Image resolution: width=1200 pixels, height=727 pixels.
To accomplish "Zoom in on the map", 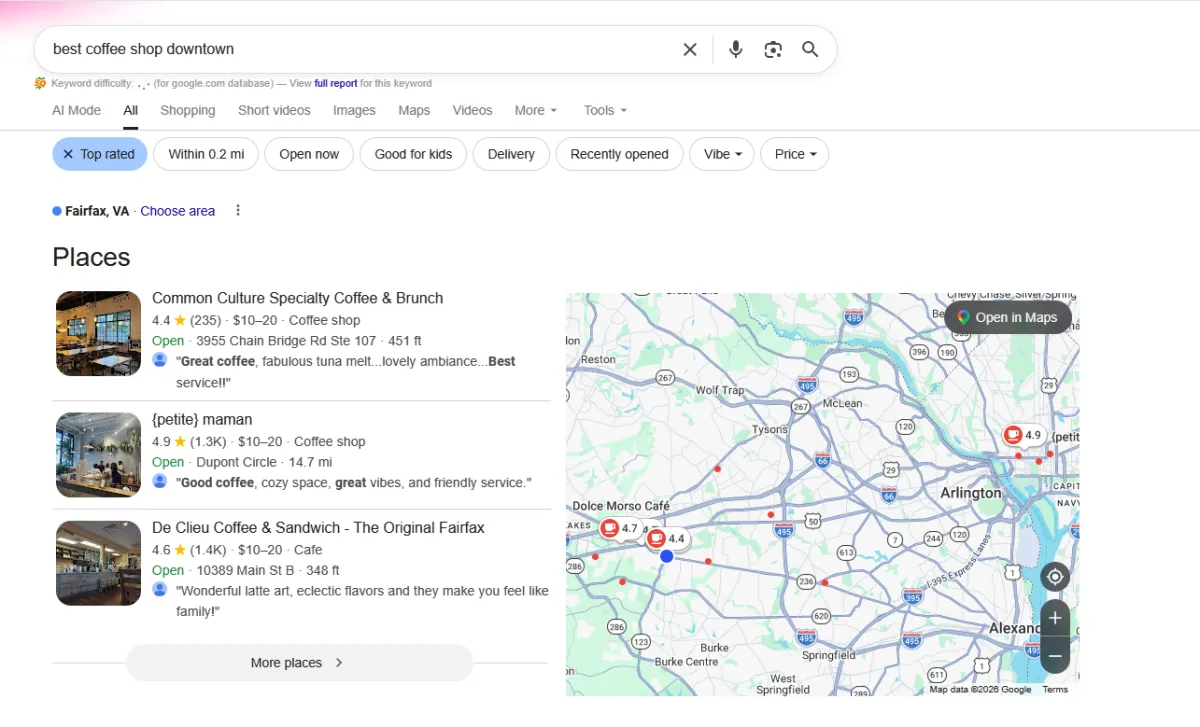I will 1055,618.
